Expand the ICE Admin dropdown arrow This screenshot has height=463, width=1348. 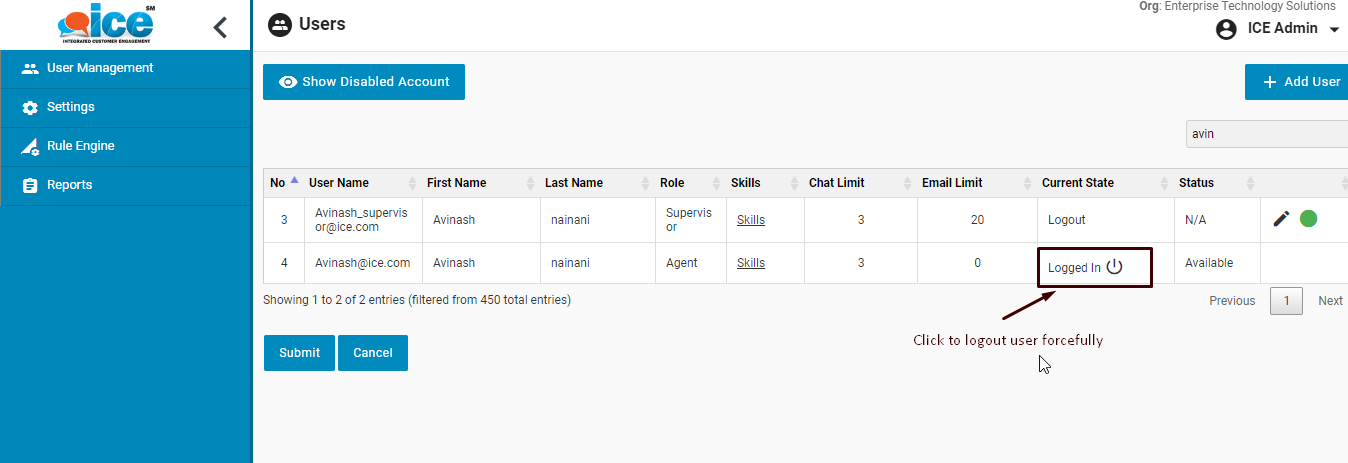tap(1334, 30)
